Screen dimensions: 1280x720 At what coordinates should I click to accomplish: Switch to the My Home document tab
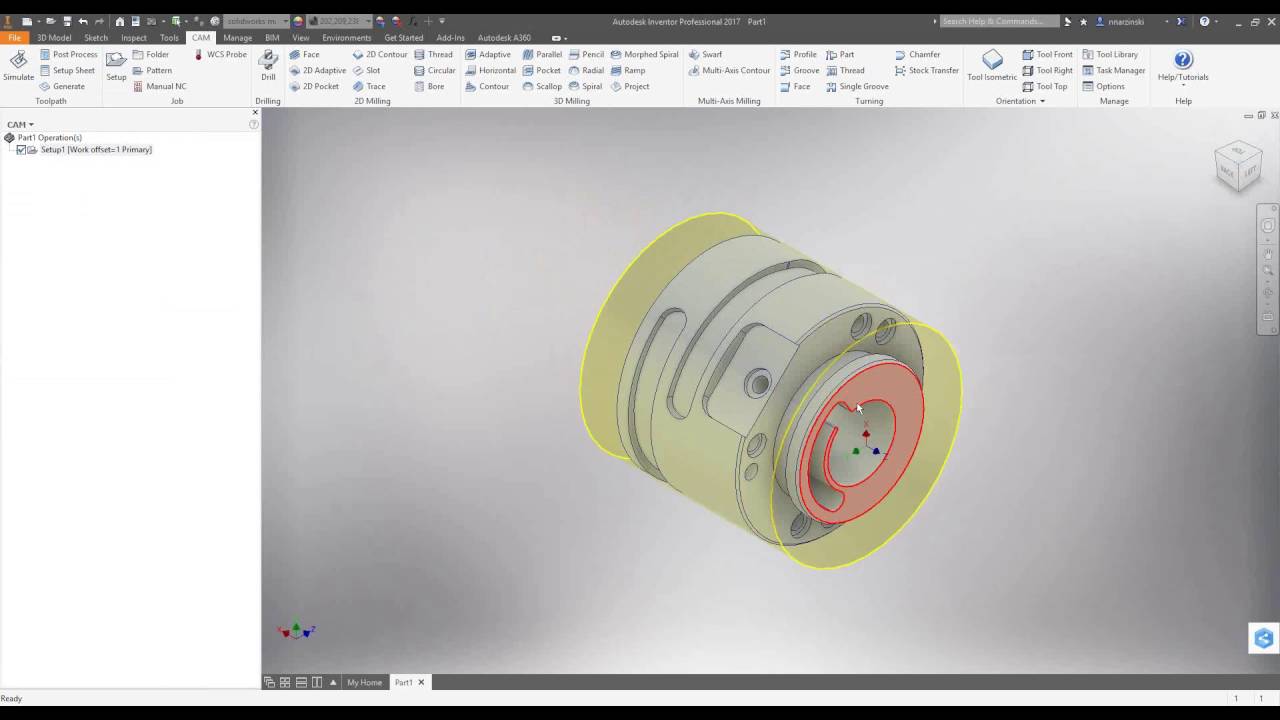pyautogui.click(x=364, y=682)
